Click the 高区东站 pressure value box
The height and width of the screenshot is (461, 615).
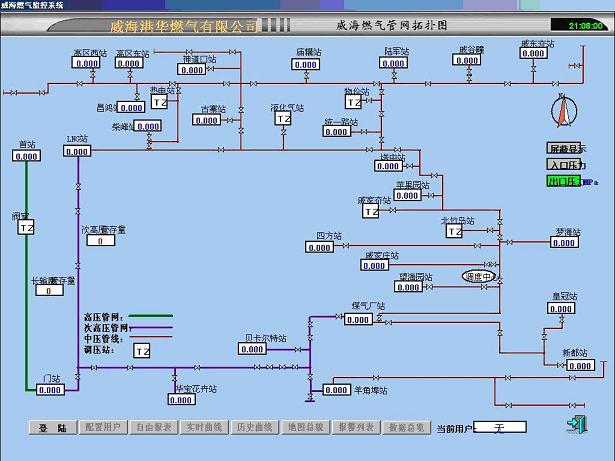(x=129, y=63)
